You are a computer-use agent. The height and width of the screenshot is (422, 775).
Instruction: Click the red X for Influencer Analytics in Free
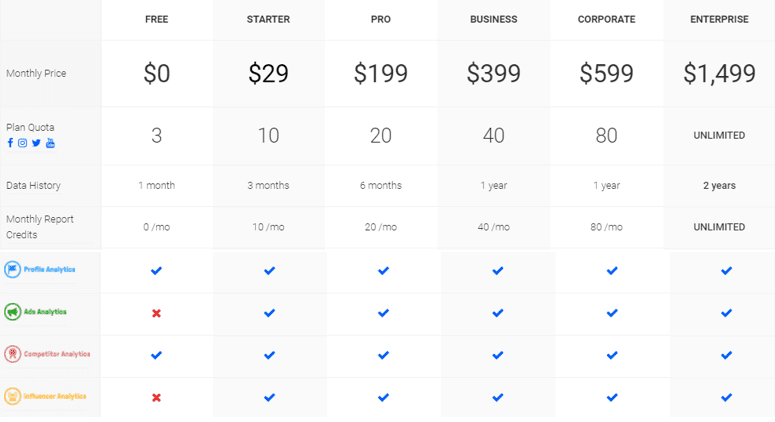156,397
